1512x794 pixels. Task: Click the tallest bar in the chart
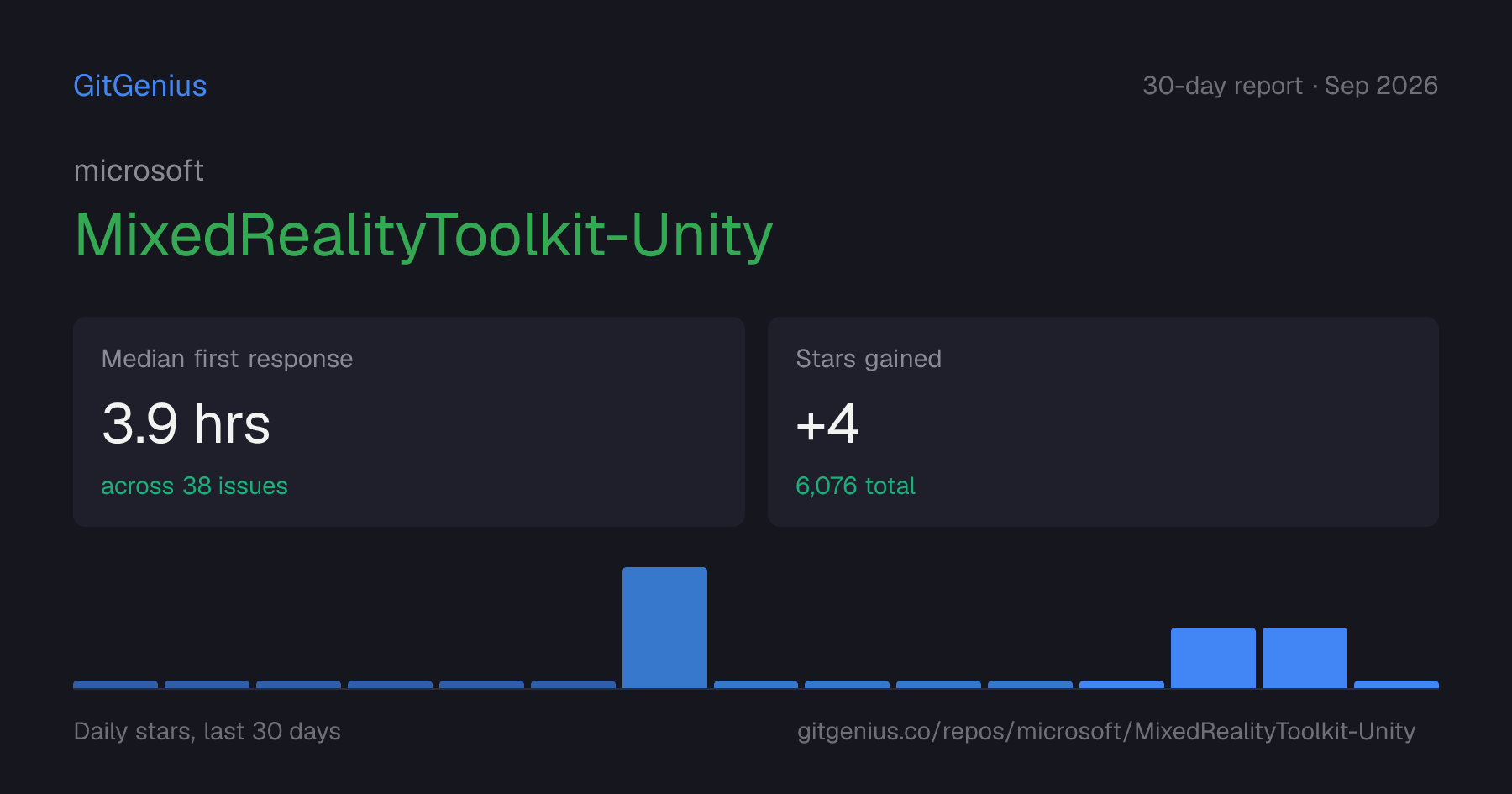(x=664, y=628)
